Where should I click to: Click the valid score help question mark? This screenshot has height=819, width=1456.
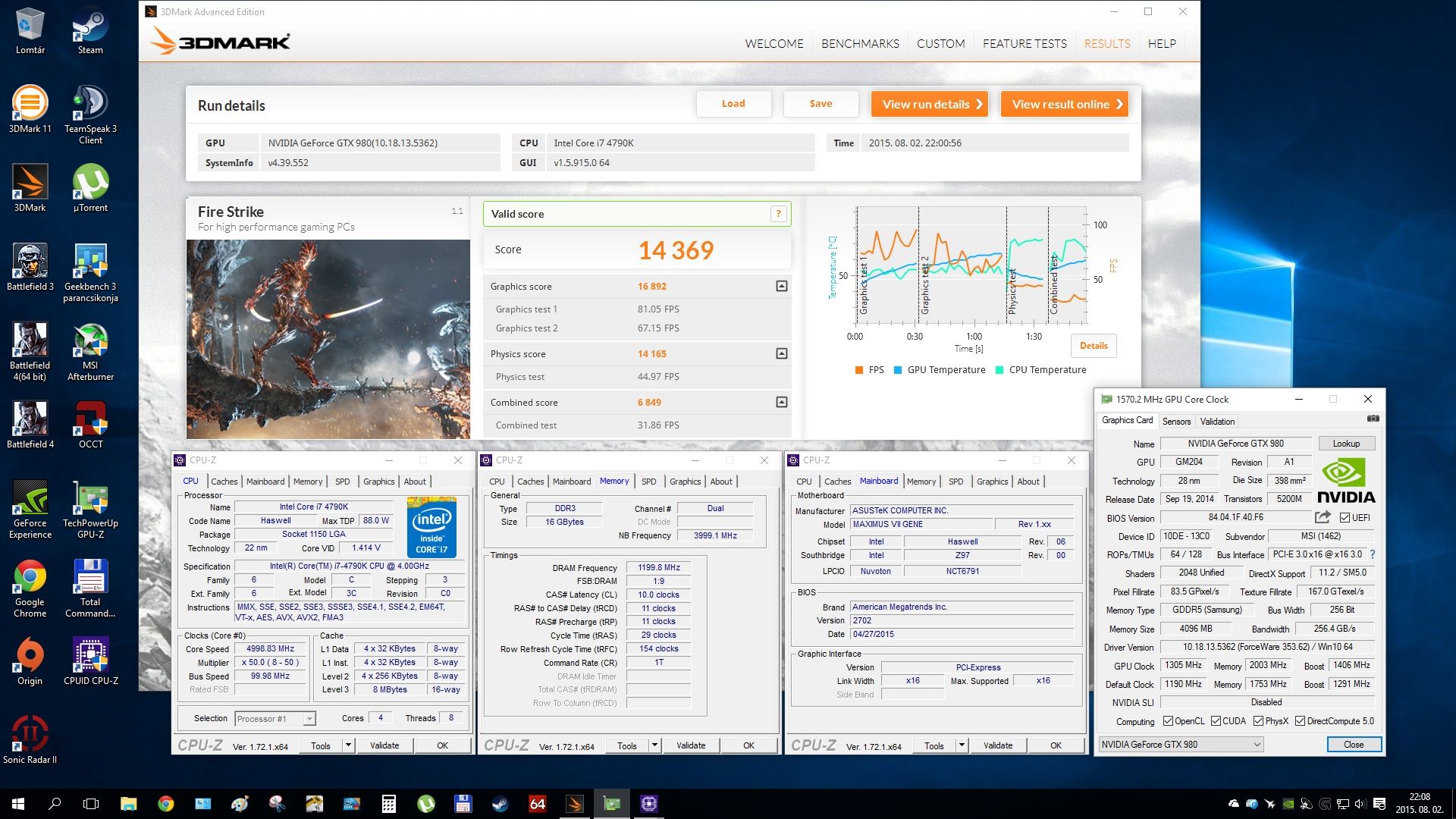[x=777, y=214]
